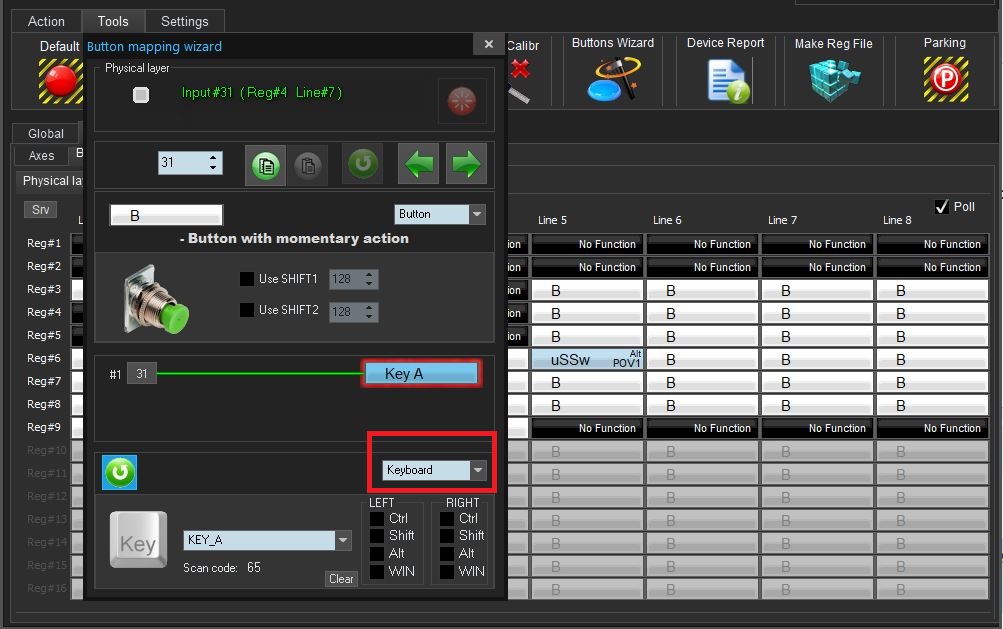Enable the Use SHIFT1 checkbox
This screenshot has height=629, width=1003.
click(247, 279)
